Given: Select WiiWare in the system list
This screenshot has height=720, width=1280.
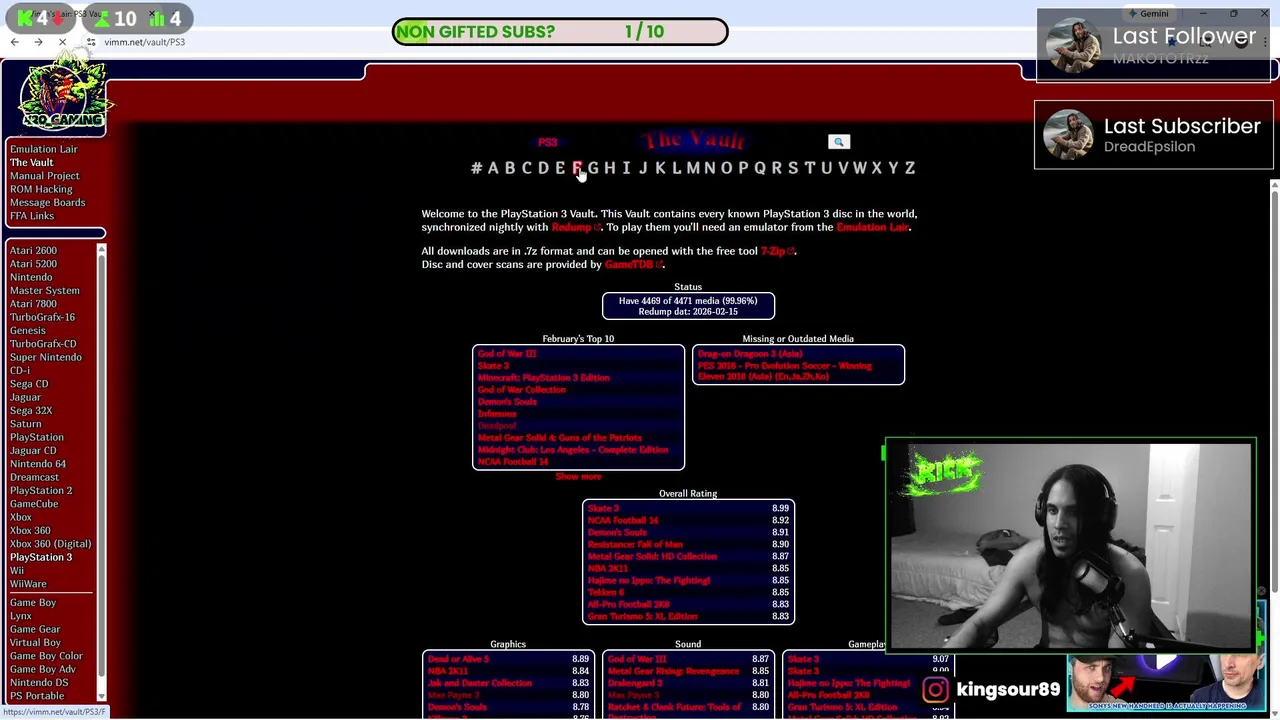Looking at the screenshot, I should [x=28, y=584].
